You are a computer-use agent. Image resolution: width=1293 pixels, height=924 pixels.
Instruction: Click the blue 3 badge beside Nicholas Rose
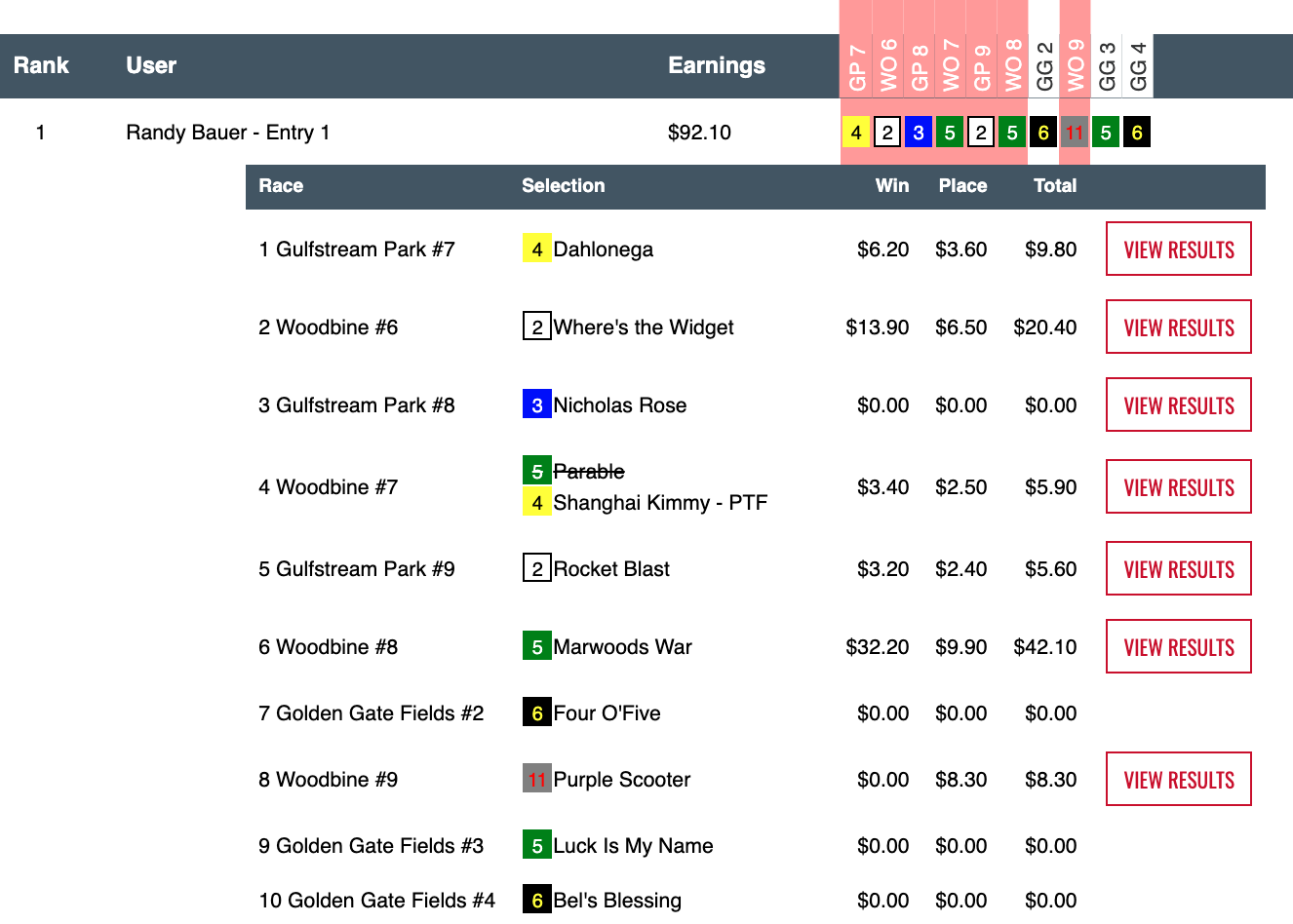536,405
